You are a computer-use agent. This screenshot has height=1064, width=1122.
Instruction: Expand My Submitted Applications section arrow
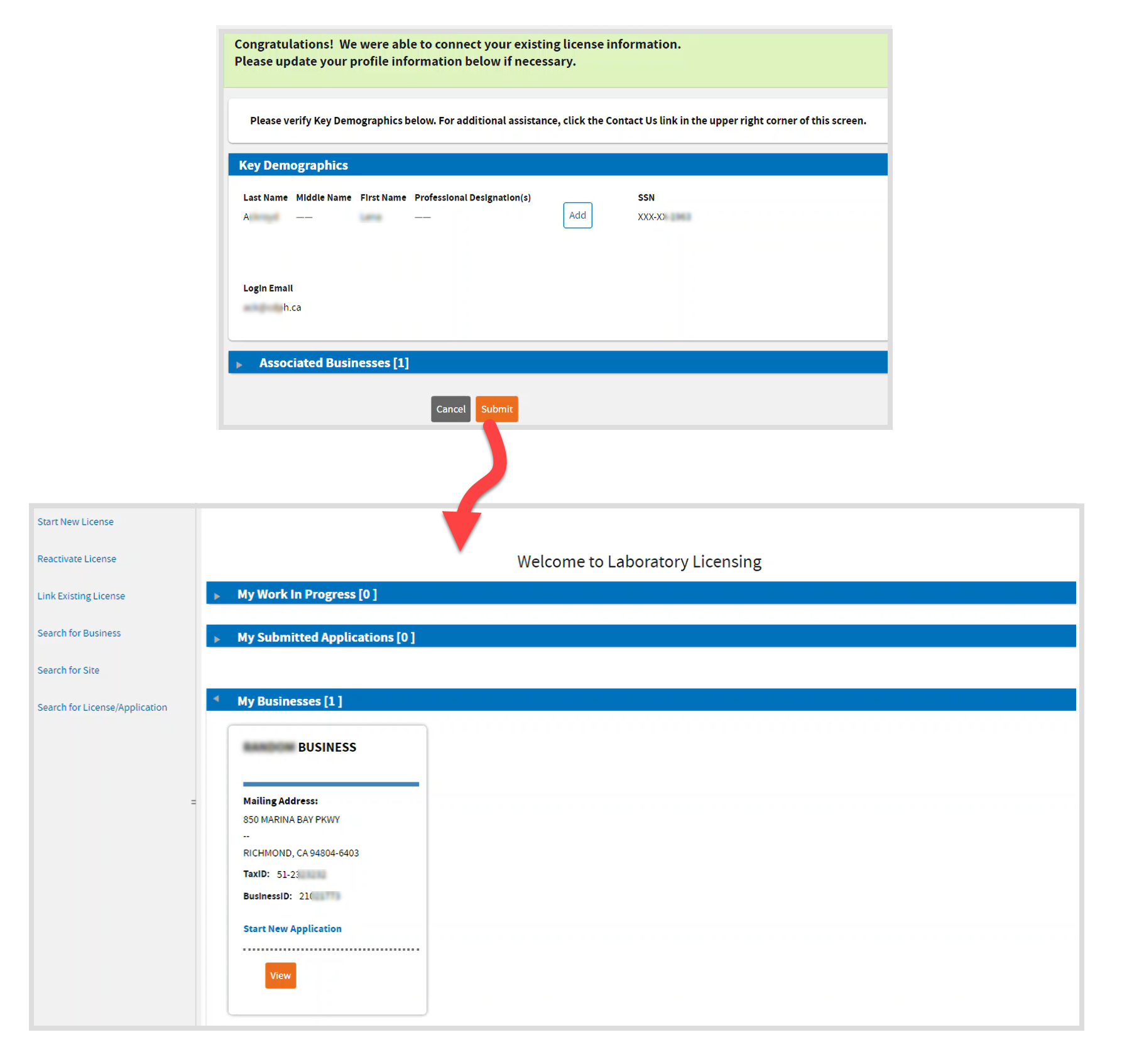217,639
